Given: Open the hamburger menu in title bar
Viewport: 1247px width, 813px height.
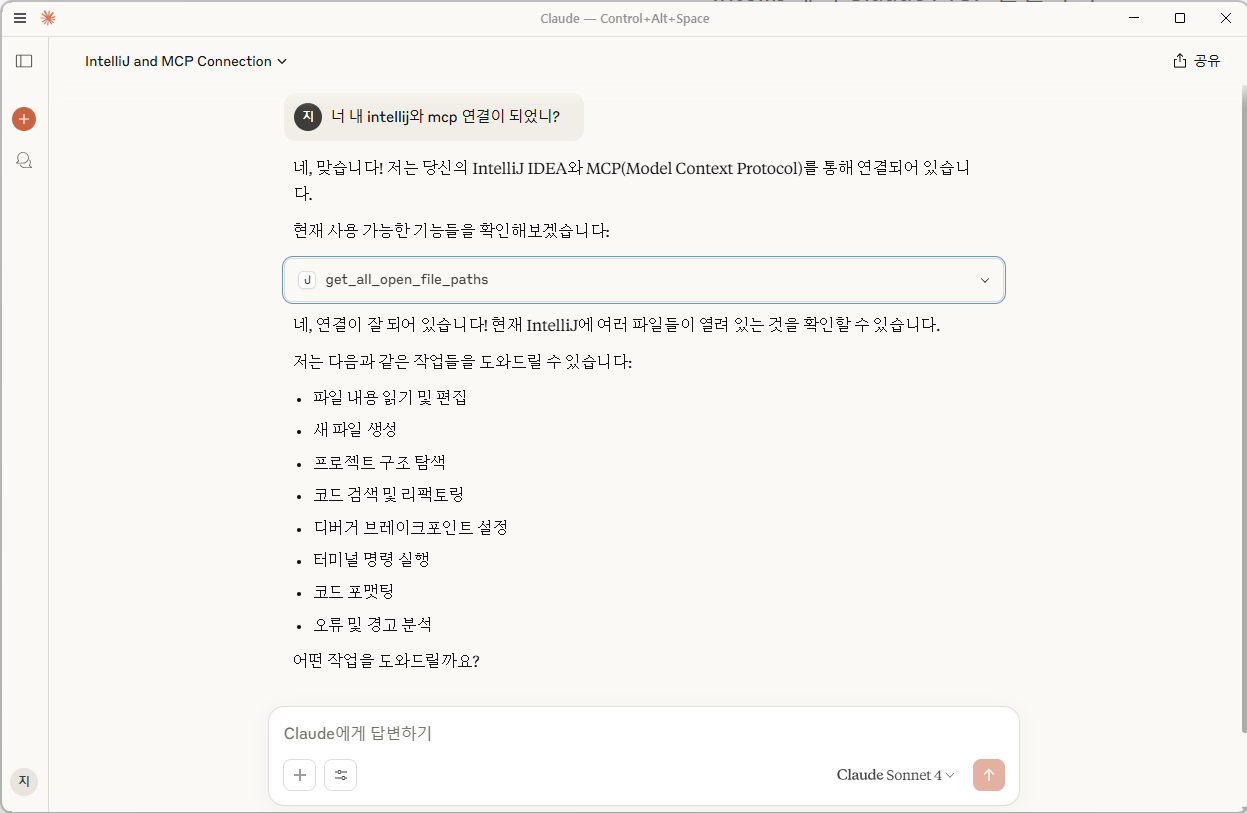Looking at the screenshot, I should pos(20,18).
